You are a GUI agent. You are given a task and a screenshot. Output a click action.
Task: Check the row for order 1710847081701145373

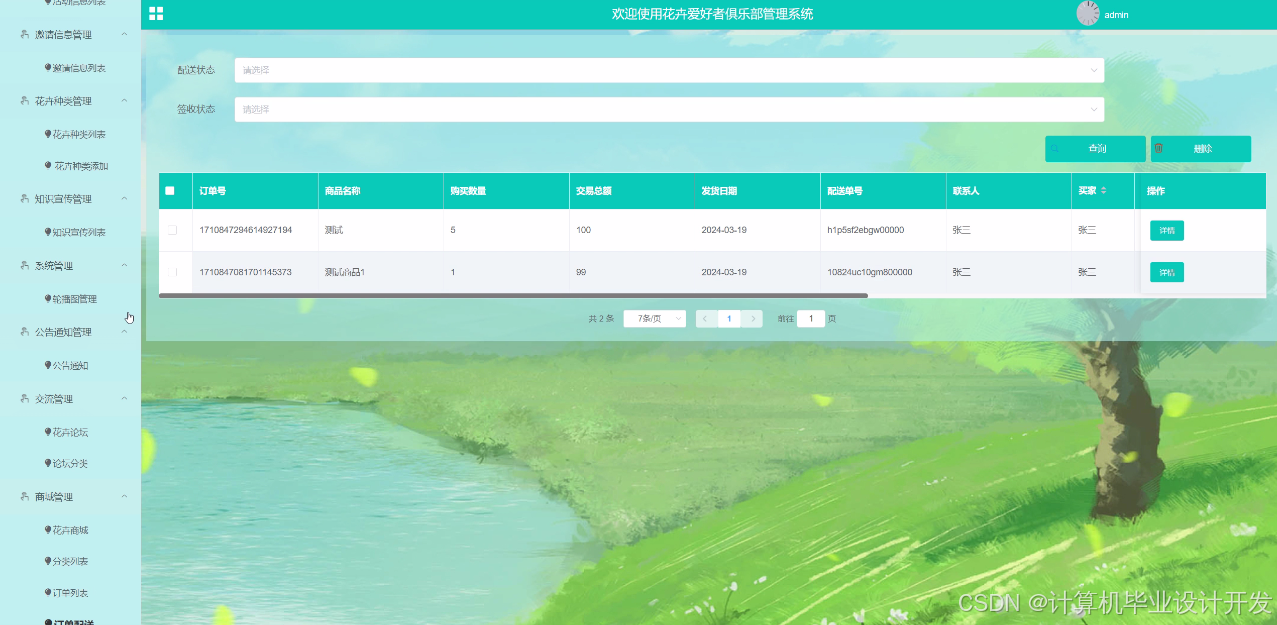[172, 272]
